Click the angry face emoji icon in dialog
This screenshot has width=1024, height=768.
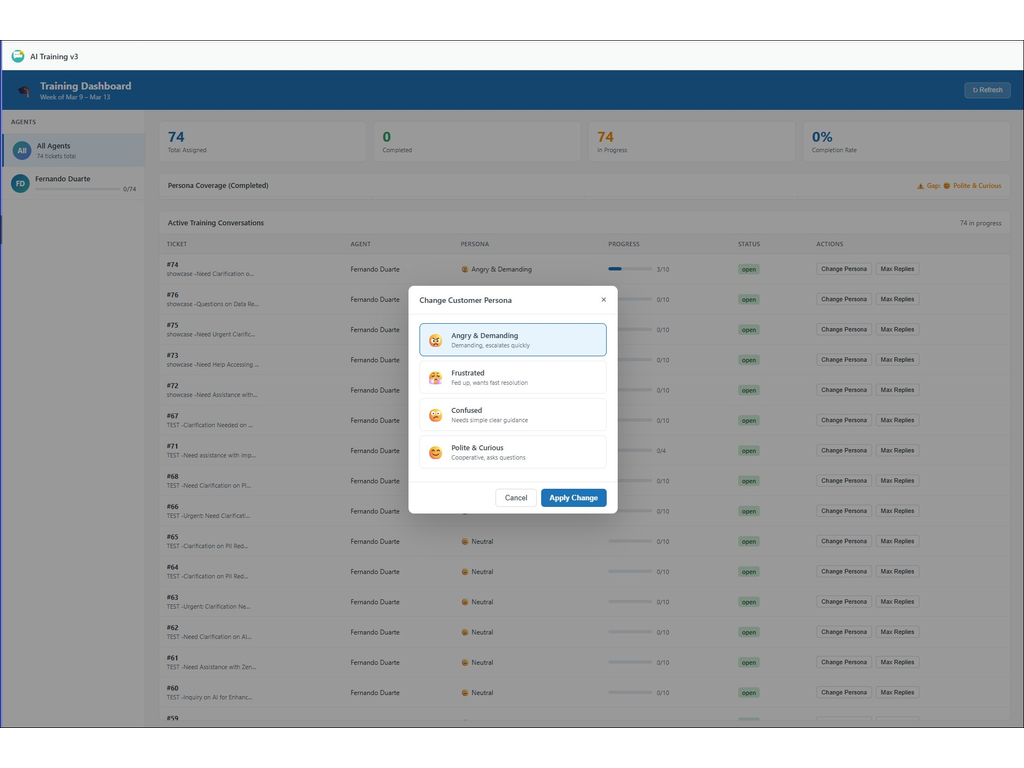click(x=435, y=340)
